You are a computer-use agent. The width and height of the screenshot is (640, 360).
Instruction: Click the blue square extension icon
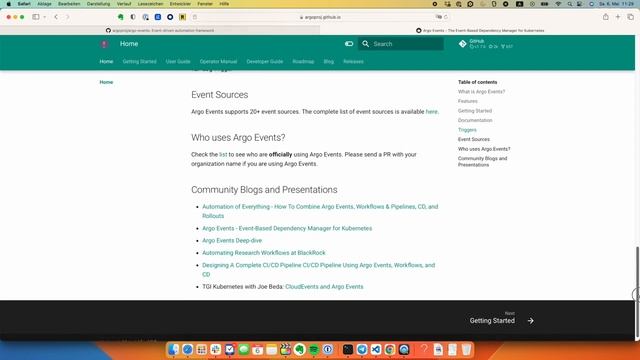tap(158, 17)
